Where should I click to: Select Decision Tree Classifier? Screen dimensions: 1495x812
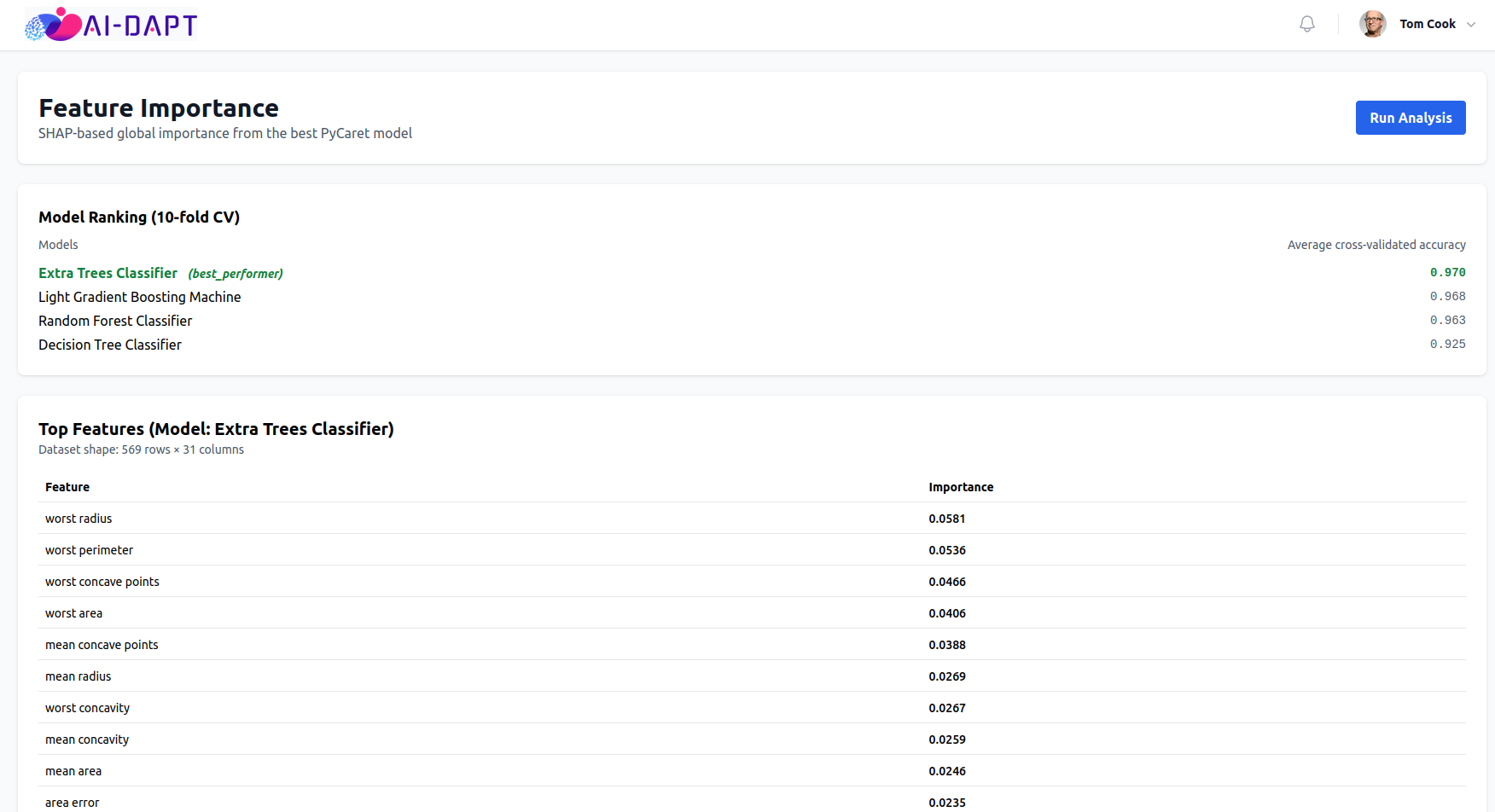tap(110, 345)
